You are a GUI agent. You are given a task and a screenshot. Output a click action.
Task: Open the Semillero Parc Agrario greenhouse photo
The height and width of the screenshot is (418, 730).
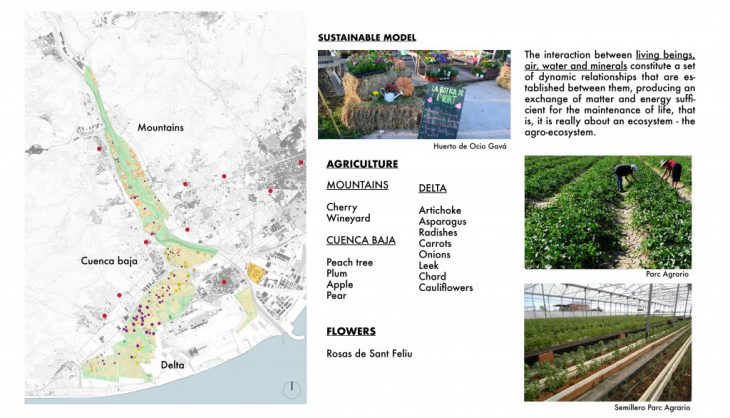[607, 342]
